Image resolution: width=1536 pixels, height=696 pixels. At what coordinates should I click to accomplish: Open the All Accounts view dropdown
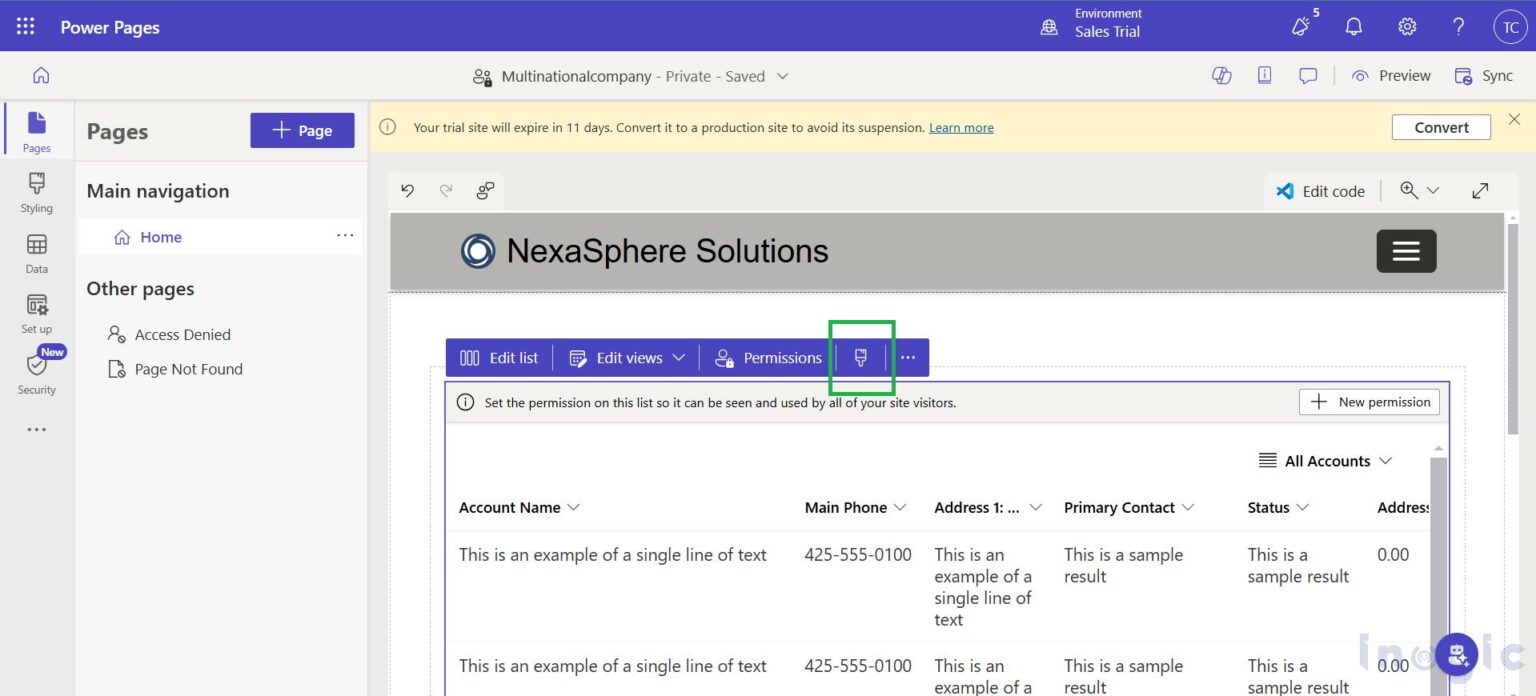pyautogui.click(x=1325, y=460)
